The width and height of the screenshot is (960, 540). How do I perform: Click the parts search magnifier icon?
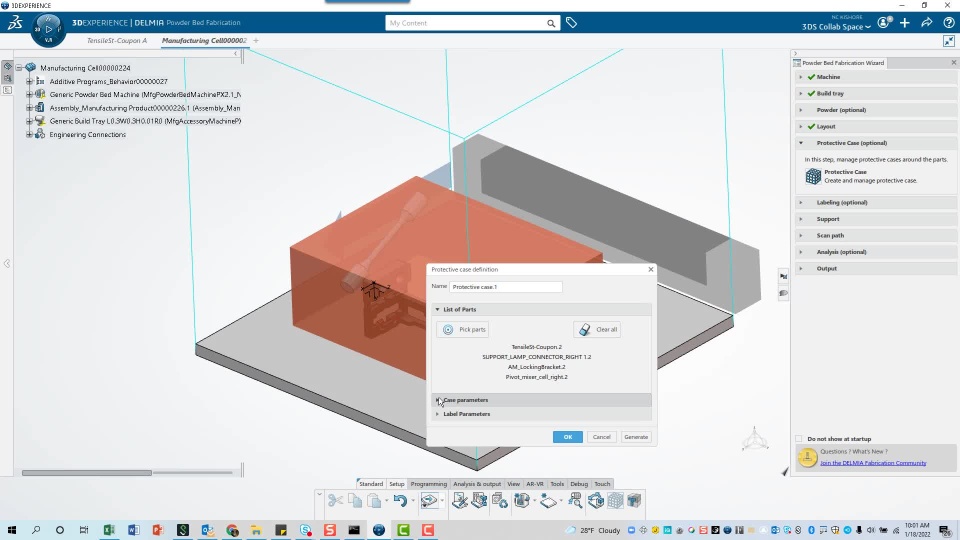click(576, 501)
